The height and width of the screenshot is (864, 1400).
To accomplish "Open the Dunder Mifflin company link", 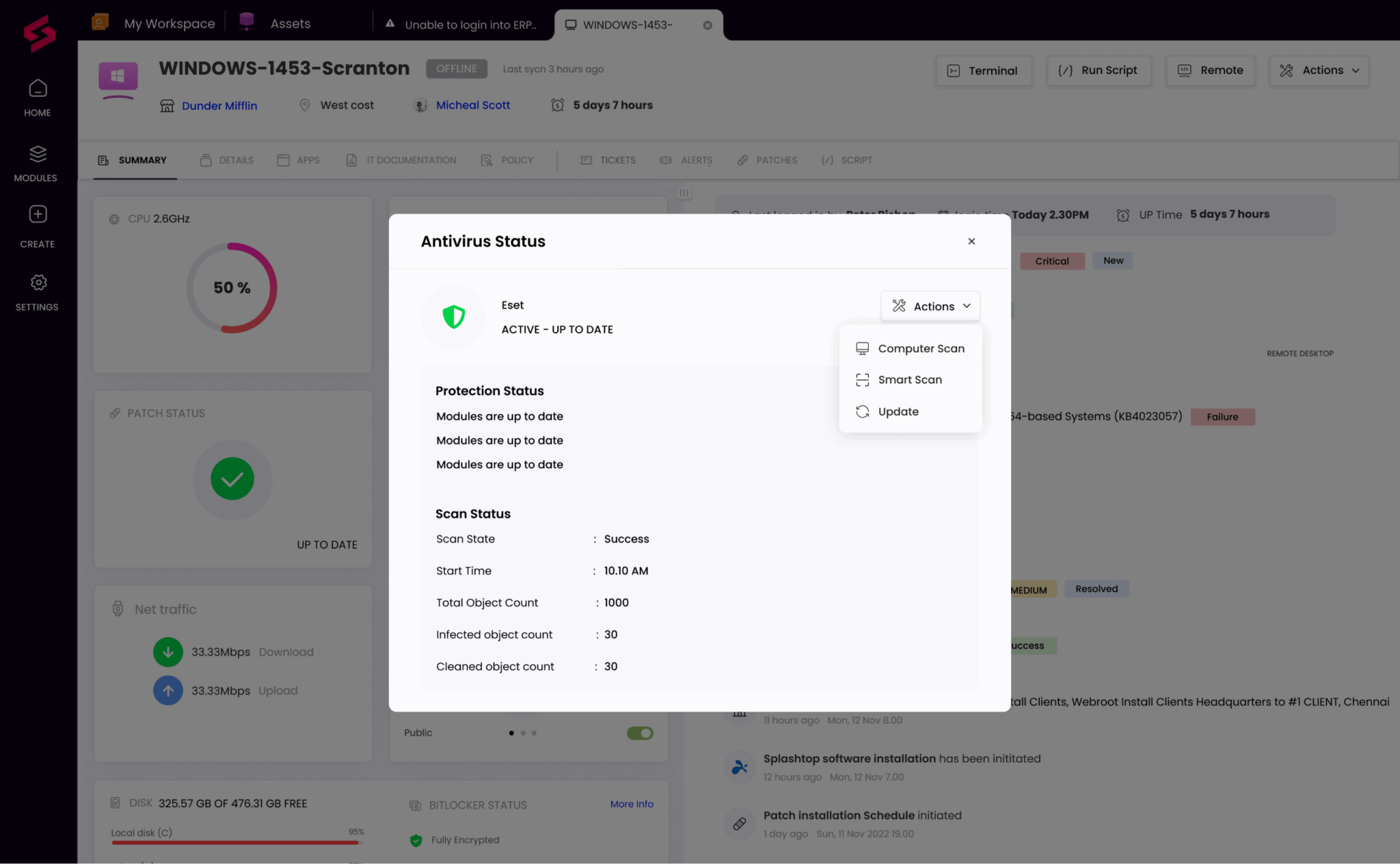I will coord(219,105).
